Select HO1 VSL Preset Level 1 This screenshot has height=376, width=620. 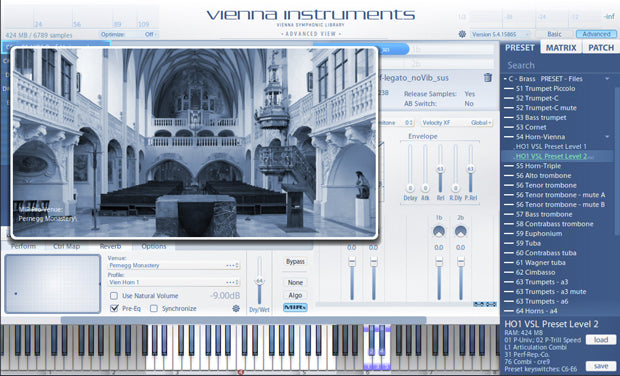tap(551, 147)
